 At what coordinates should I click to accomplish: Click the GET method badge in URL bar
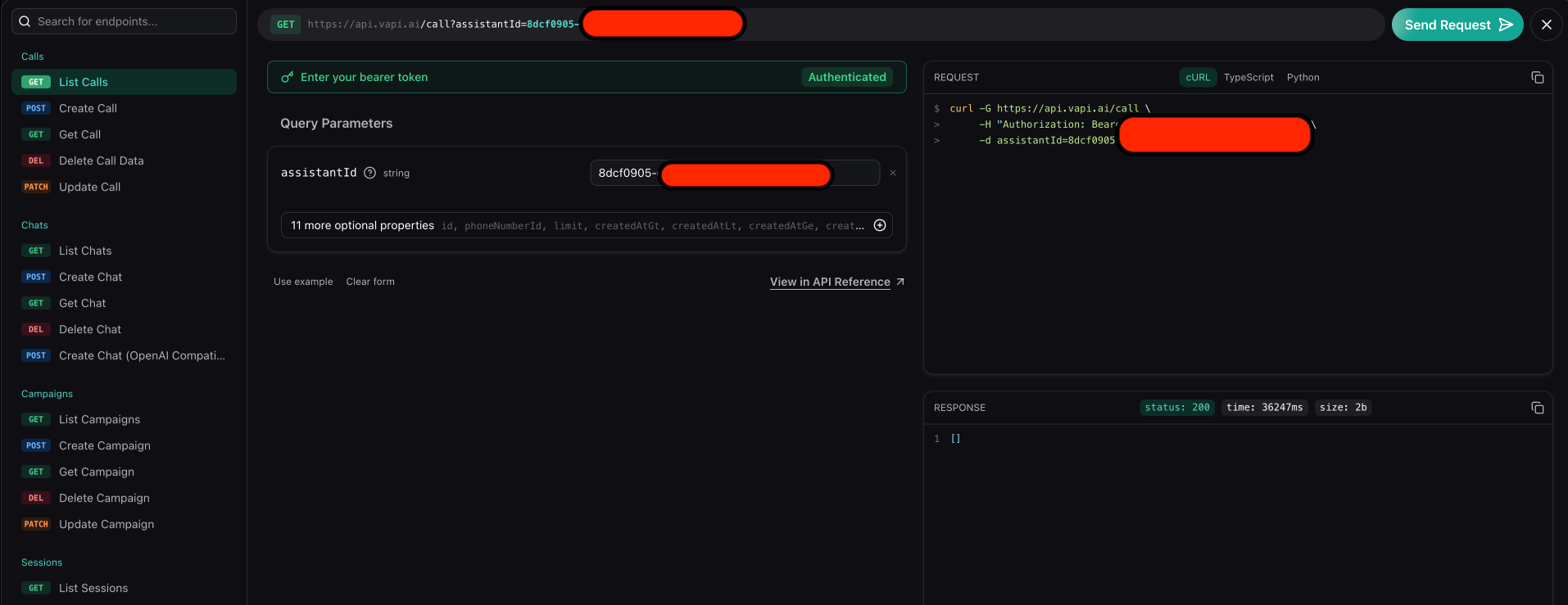(285, 25)
